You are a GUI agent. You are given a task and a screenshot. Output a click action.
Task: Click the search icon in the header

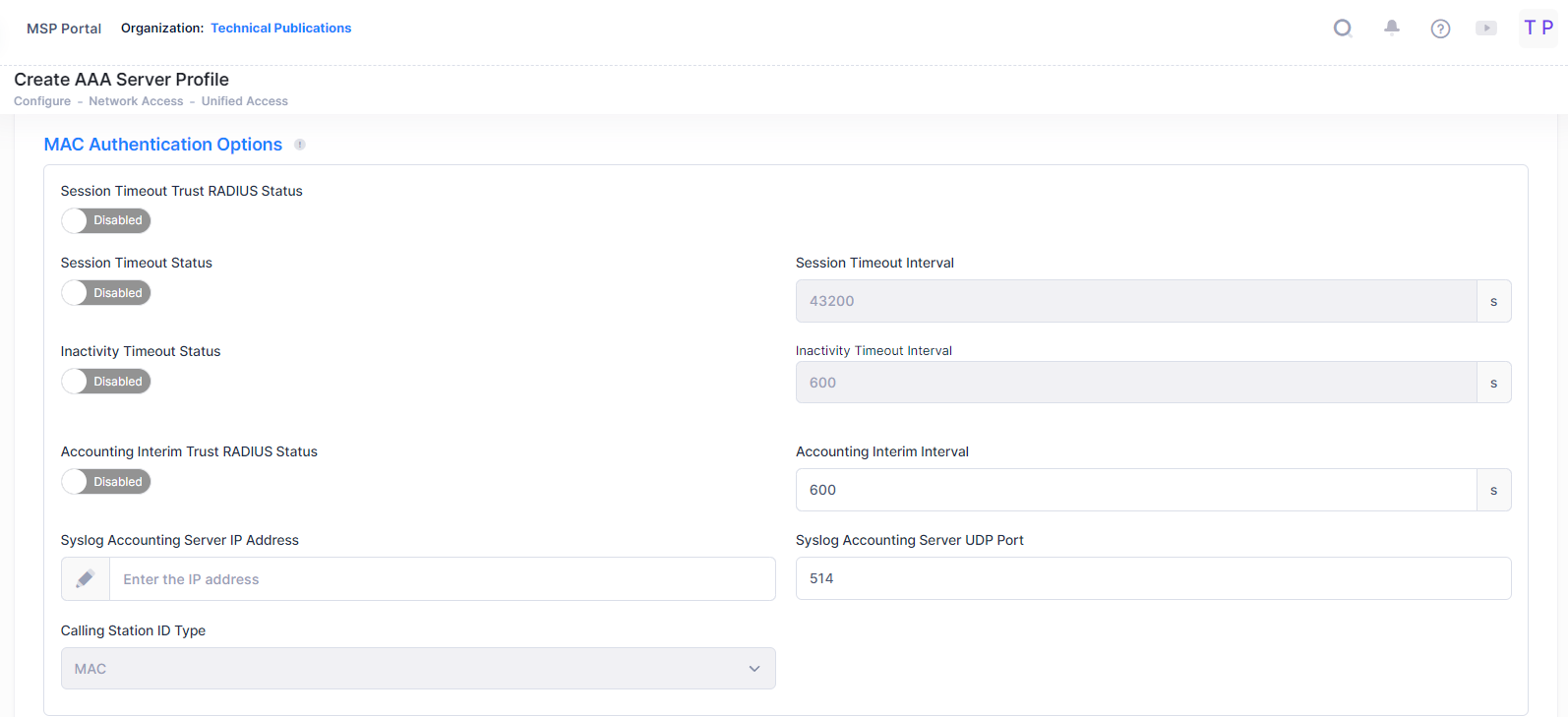(1343, 29)
